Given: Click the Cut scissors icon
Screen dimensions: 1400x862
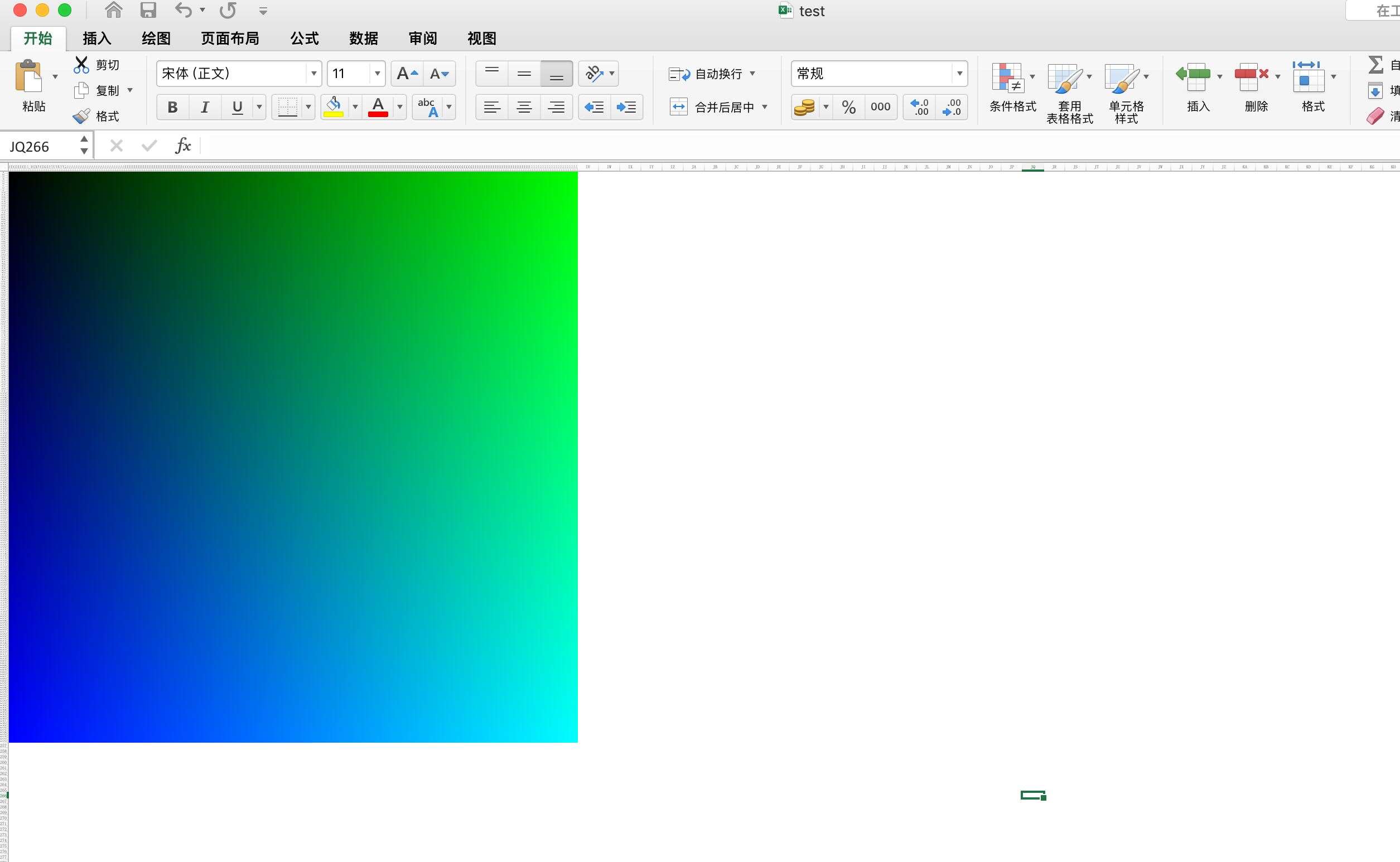Looking at the screenshot, I should coord(81,65).
